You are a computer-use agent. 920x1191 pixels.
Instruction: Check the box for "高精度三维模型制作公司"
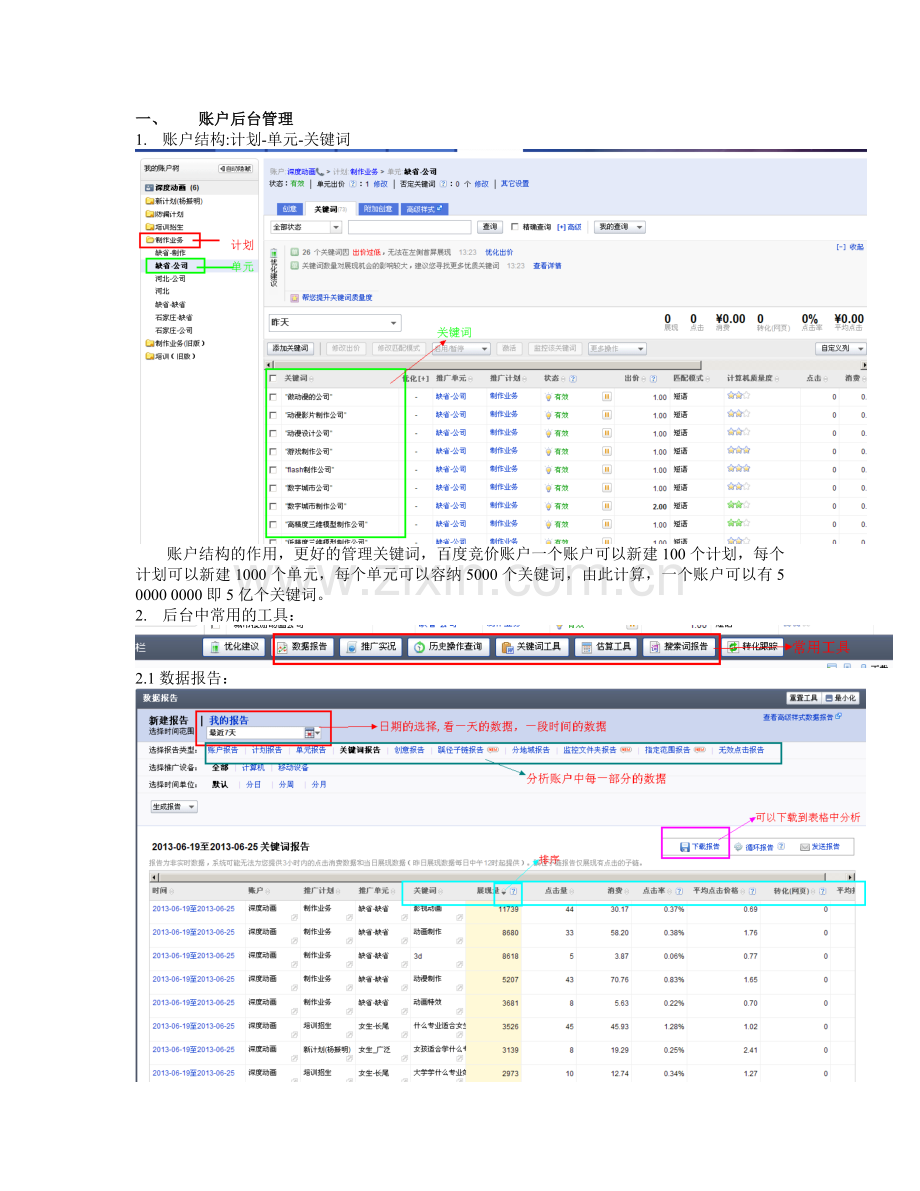click(273, 525)
